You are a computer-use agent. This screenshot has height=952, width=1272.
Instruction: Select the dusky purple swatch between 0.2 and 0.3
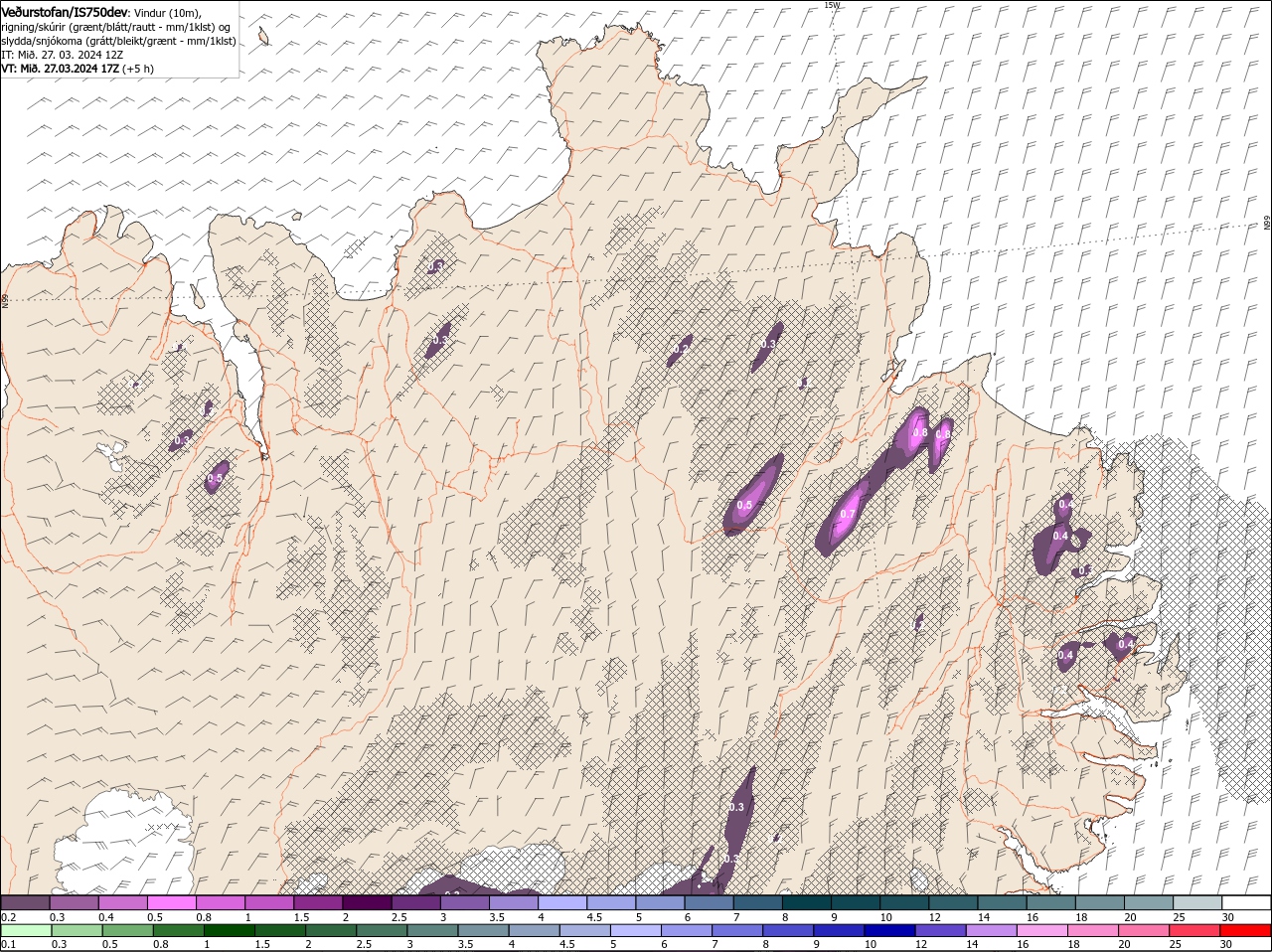click(x=25, y=902)
